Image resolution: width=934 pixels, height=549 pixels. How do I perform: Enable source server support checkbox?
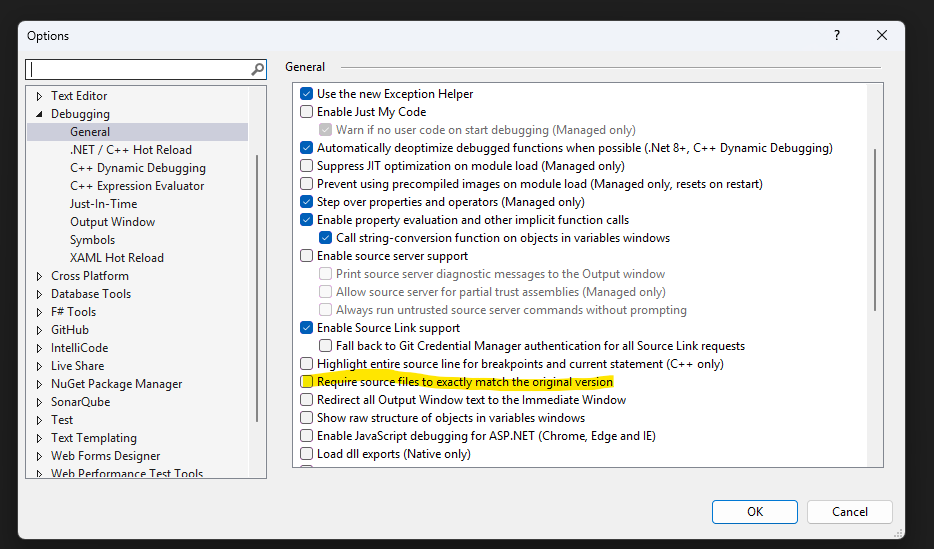tap(307, 256)
